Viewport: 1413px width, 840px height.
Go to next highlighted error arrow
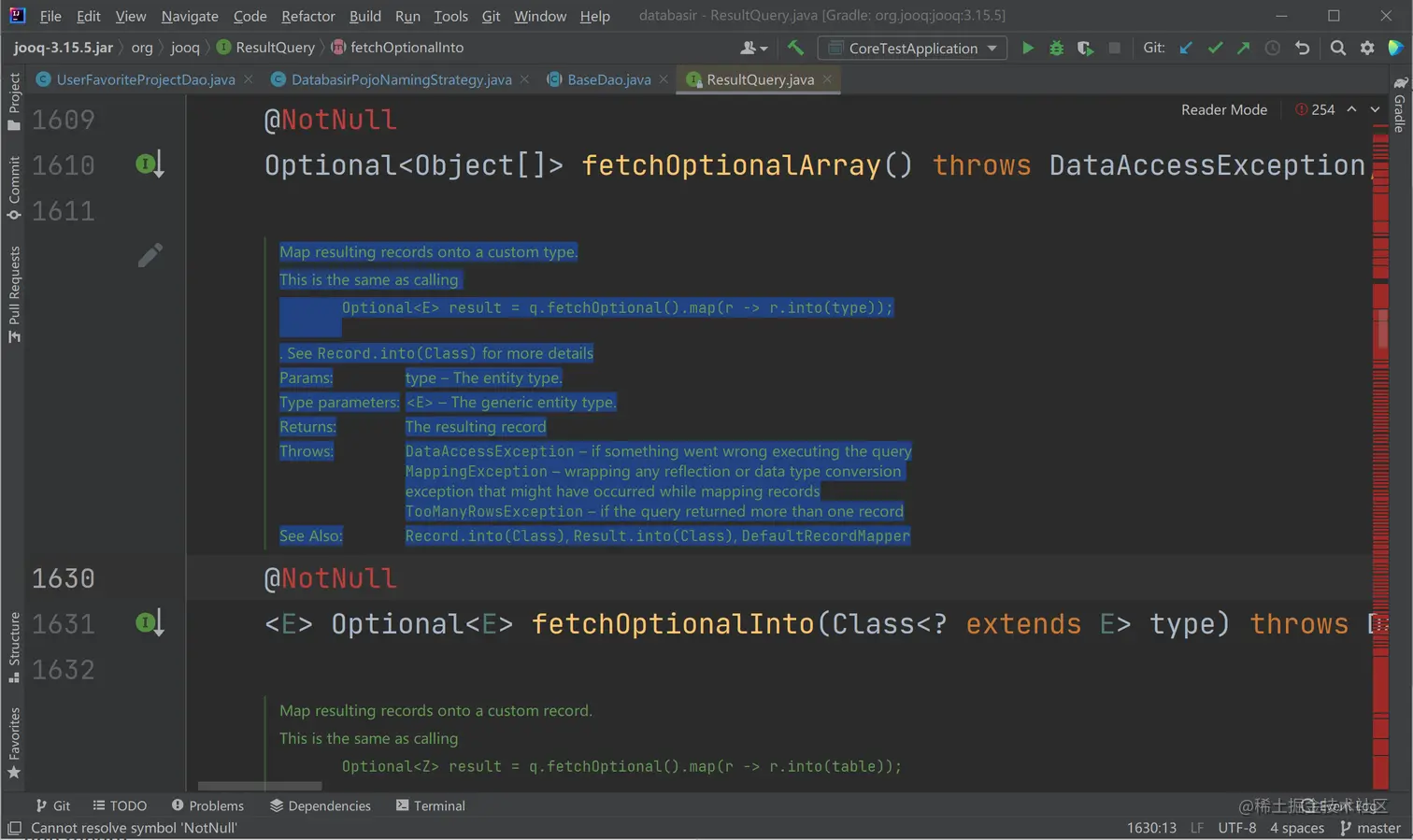coord(1375,109)
